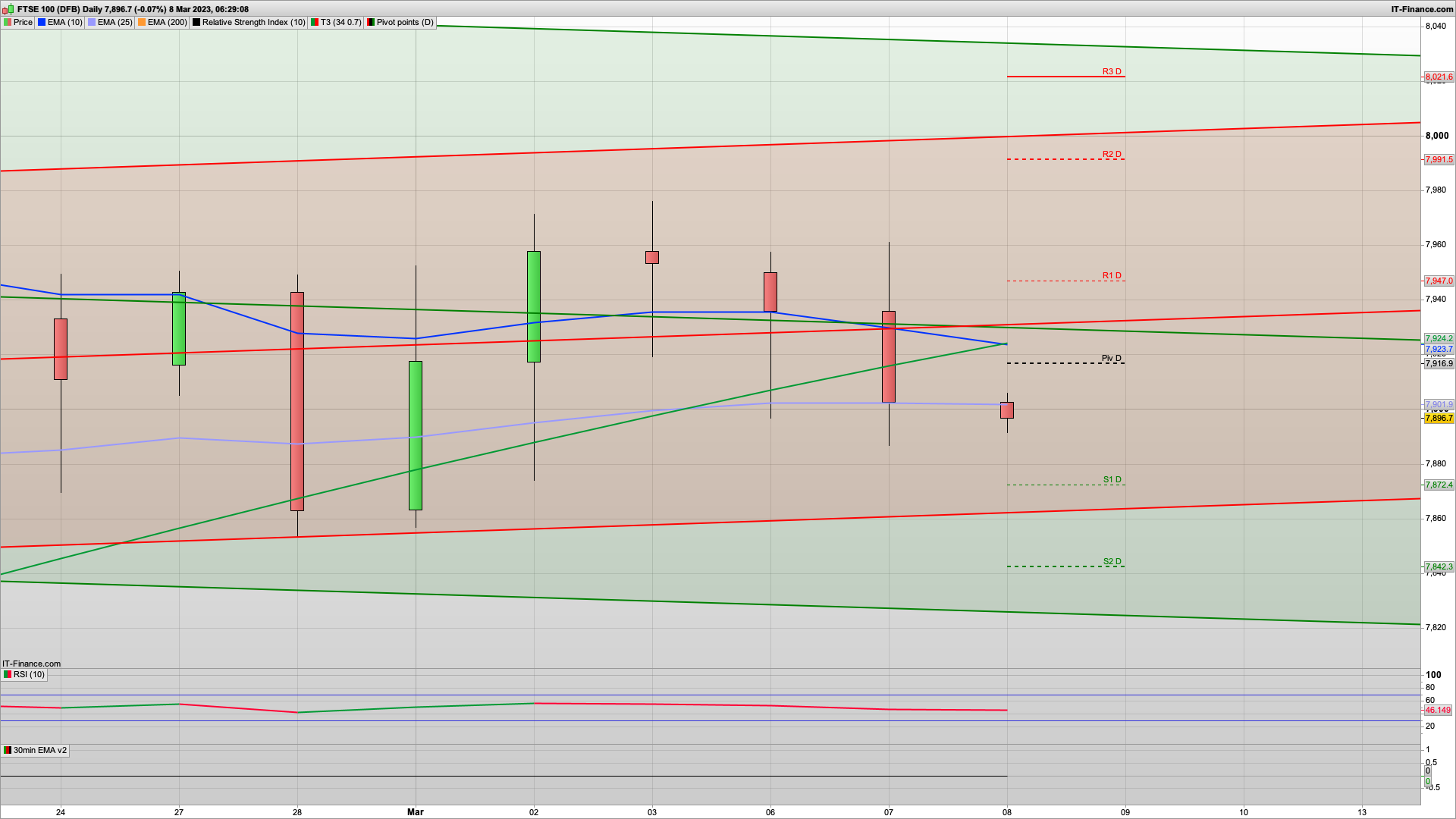This screenshot has height=819, width=1456.
Task: Click the 30min EMA v2 panel label
Action: [x=39, y=750]
